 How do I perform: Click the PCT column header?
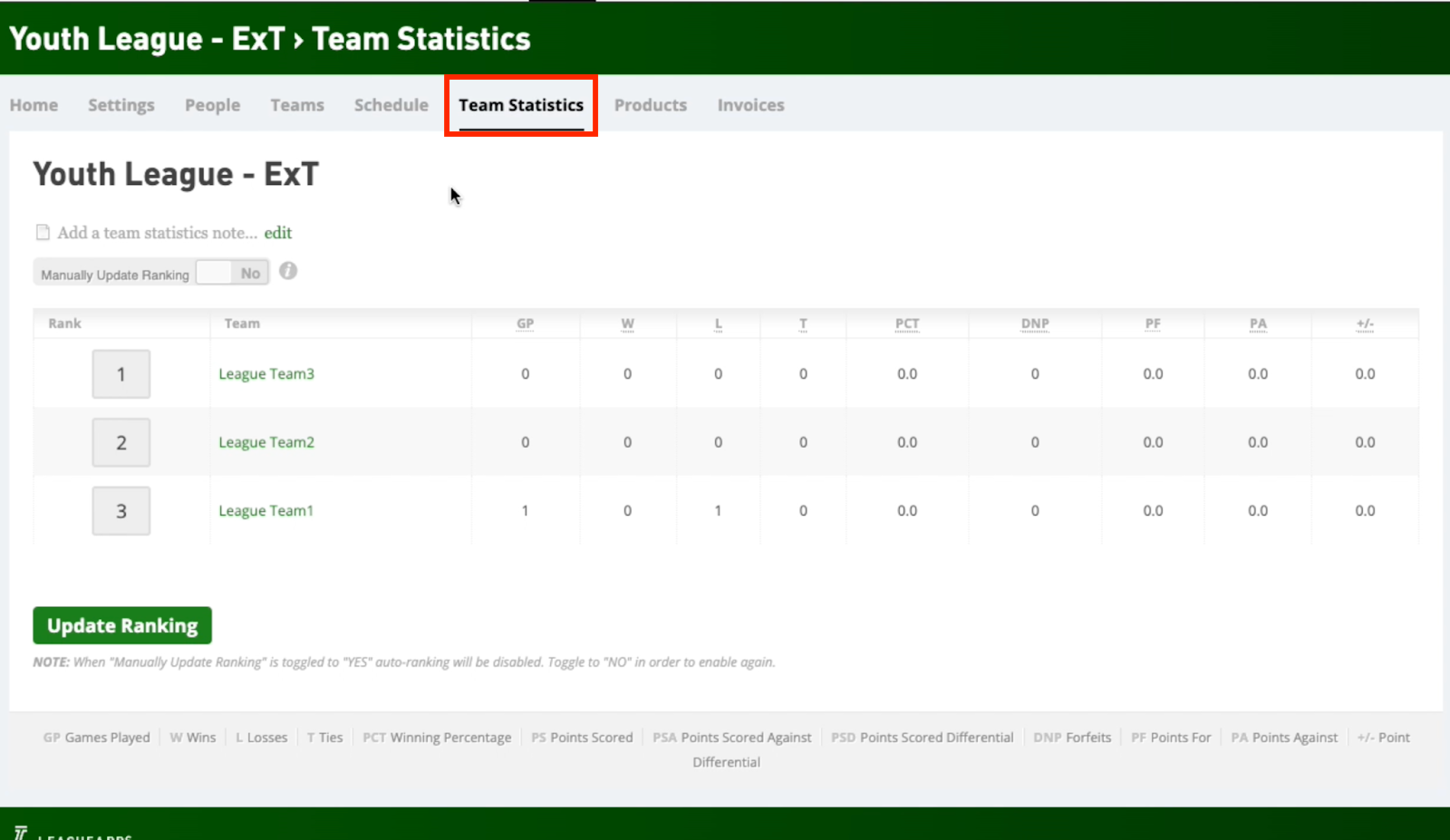point(907,323)
